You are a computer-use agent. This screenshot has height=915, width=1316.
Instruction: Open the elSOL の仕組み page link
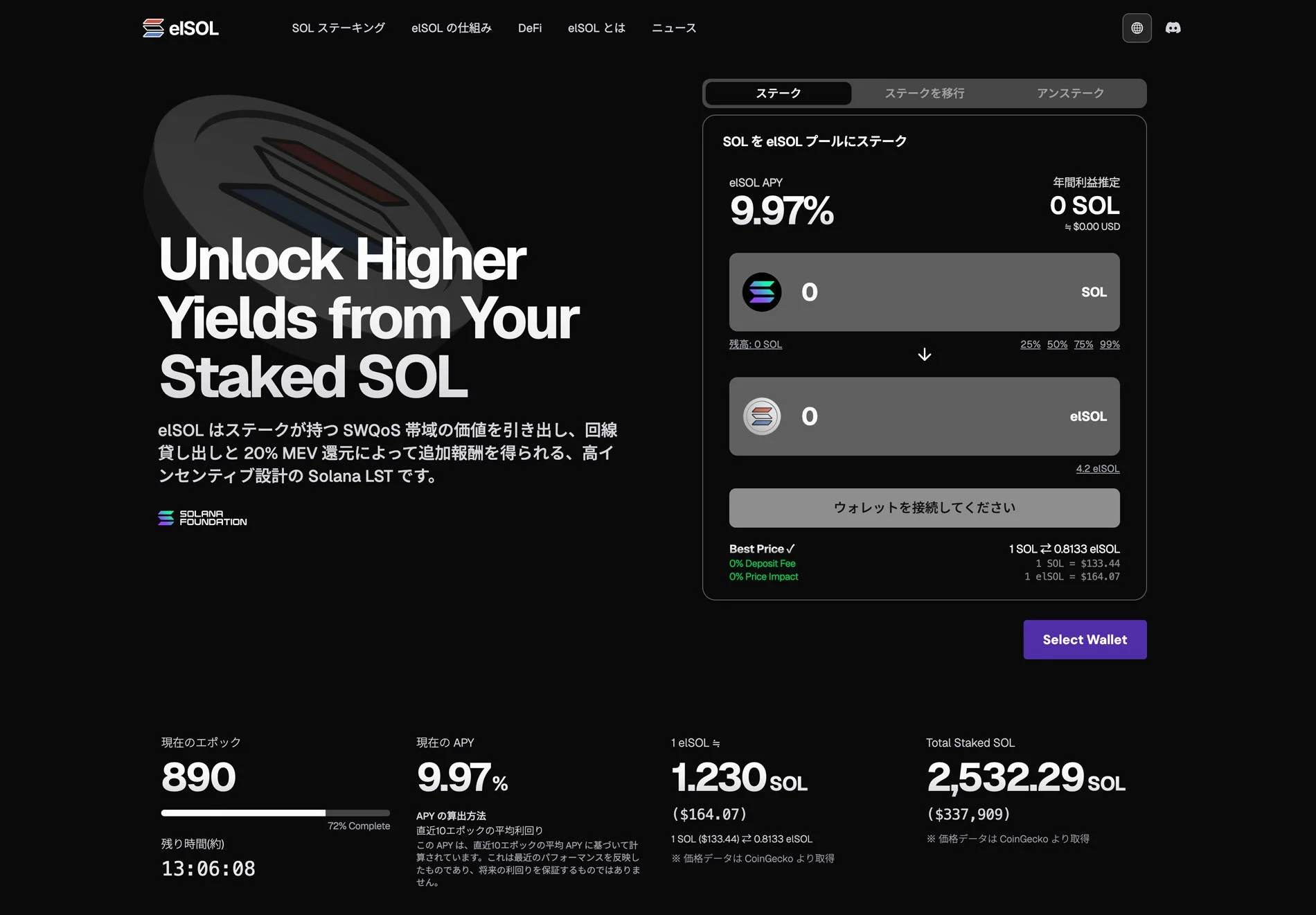[452, 28]
